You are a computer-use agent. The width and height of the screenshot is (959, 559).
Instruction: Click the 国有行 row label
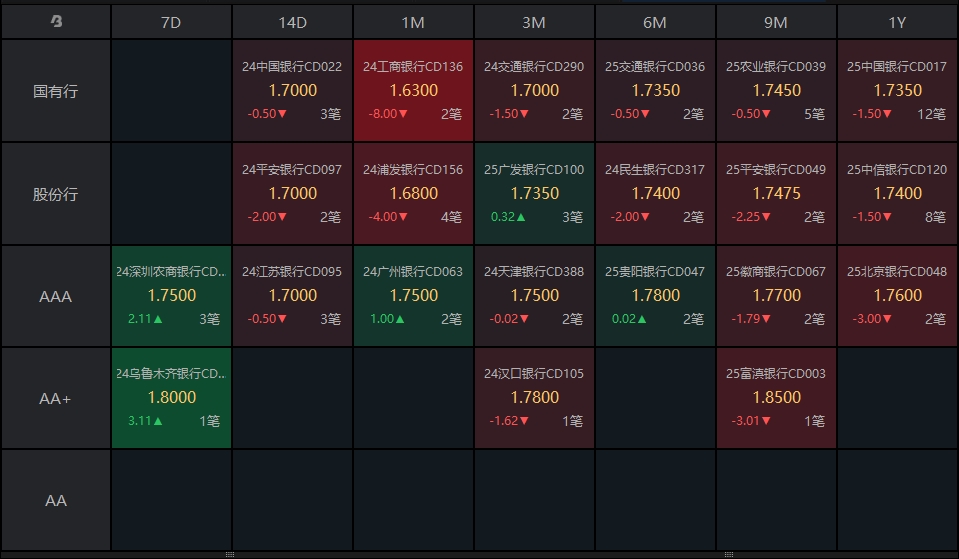point(56,91)
